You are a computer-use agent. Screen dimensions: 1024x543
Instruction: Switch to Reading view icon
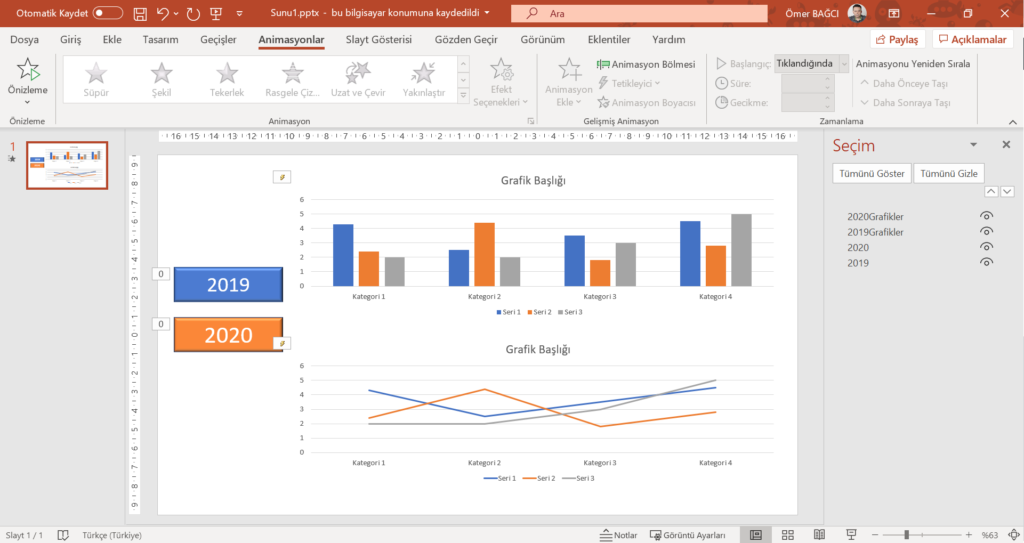click(819, 535)
